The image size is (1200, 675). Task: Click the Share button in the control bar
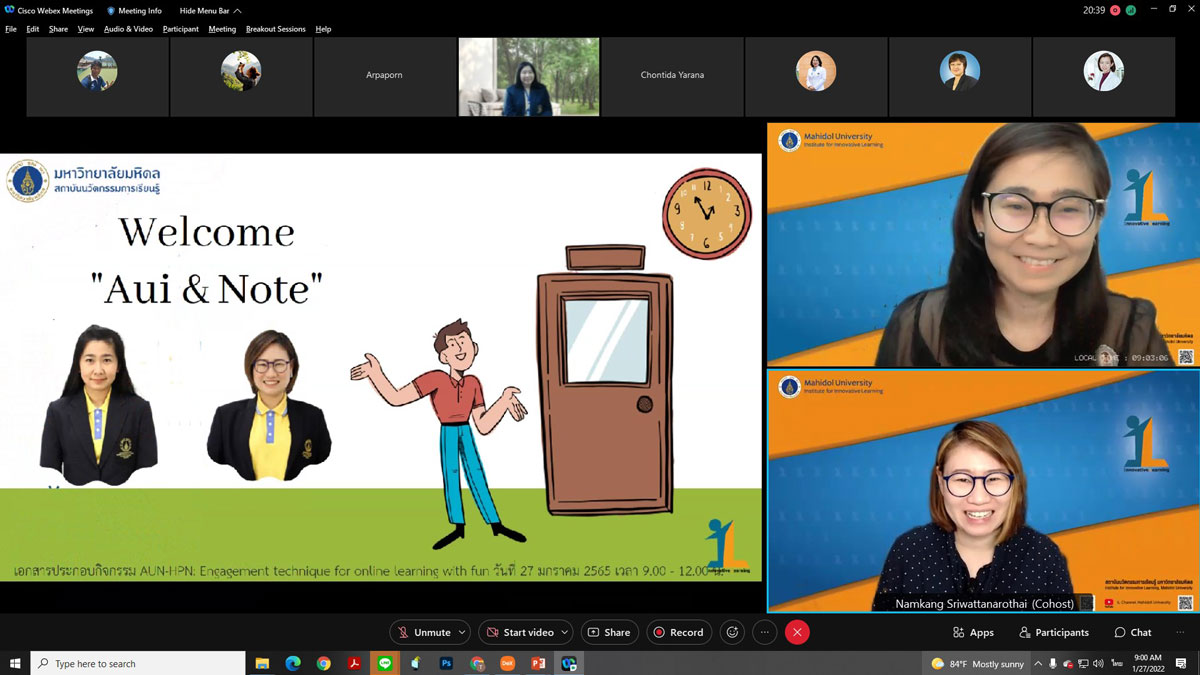[608, 632]
